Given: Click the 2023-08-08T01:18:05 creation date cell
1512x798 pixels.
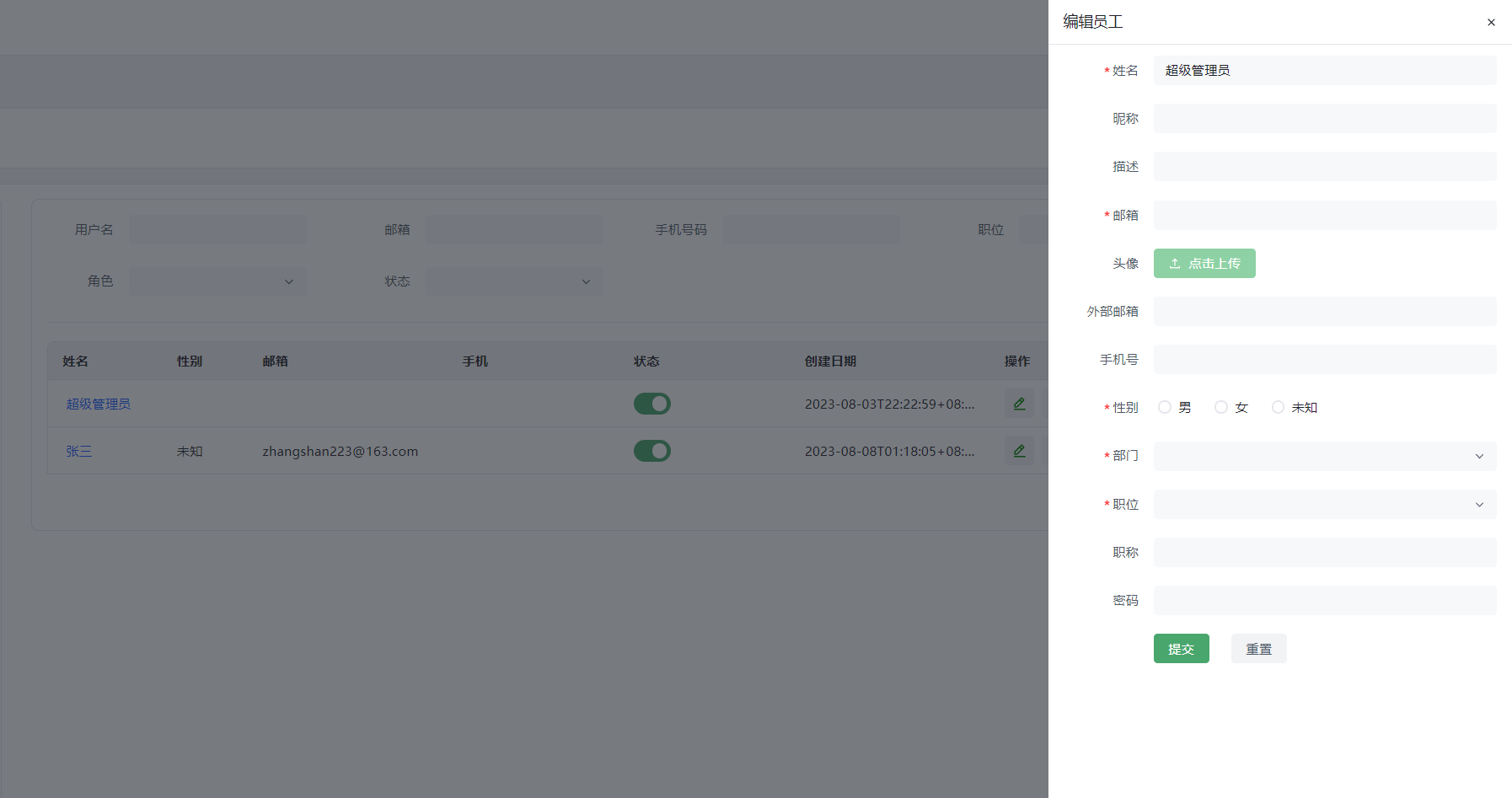Looking at the screenshot, I should (890, 451).
